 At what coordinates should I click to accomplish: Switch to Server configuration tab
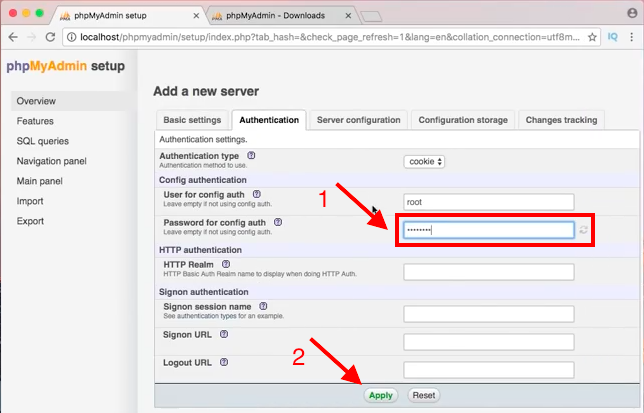(359, 120)
